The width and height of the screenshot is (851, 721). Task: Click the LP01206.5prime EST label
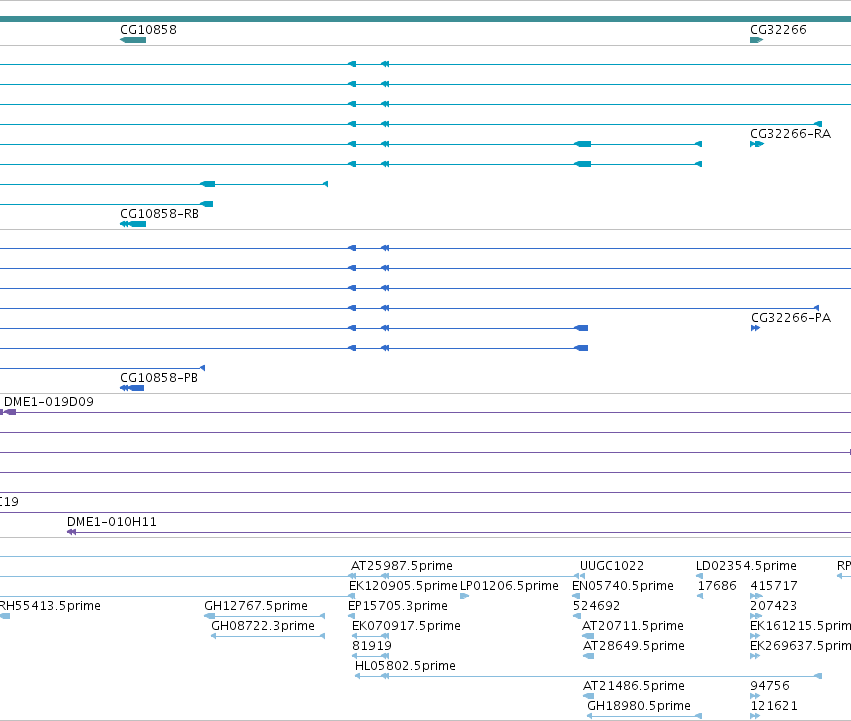509,586
